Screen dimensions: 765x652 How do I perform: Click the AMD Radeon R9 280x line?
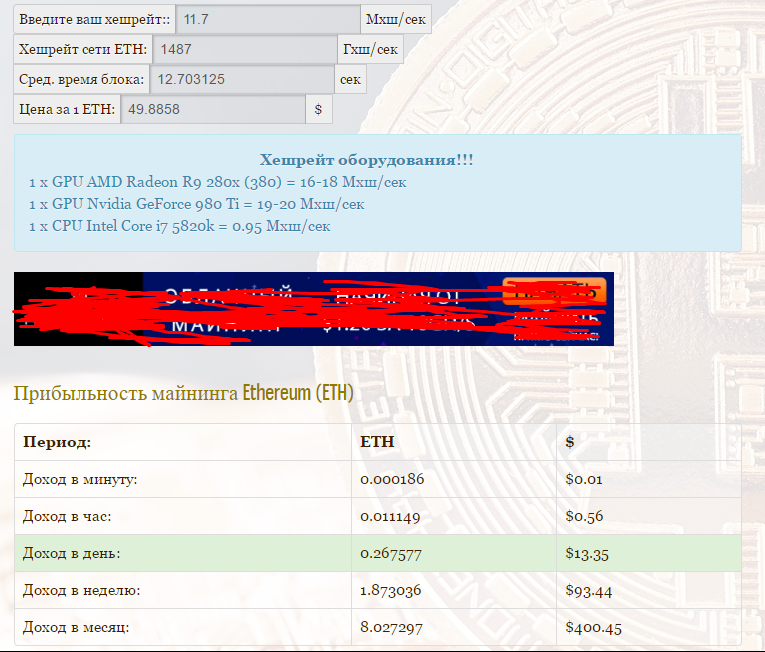click(x=218, y=182)
